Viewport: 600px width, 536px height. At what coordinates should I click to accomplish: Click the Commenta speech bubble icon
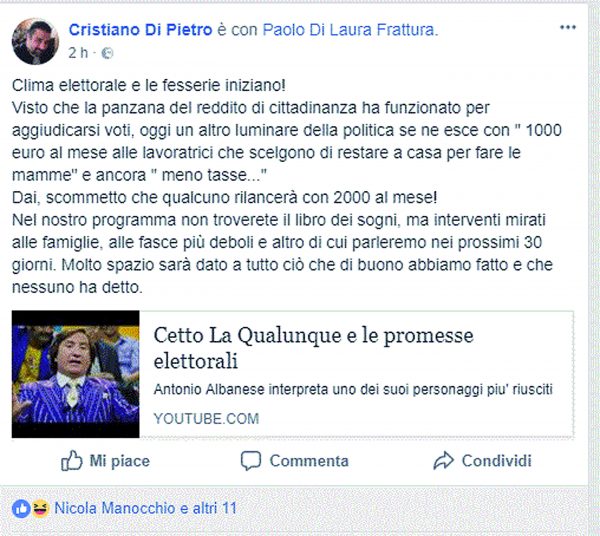click(251, 460)
